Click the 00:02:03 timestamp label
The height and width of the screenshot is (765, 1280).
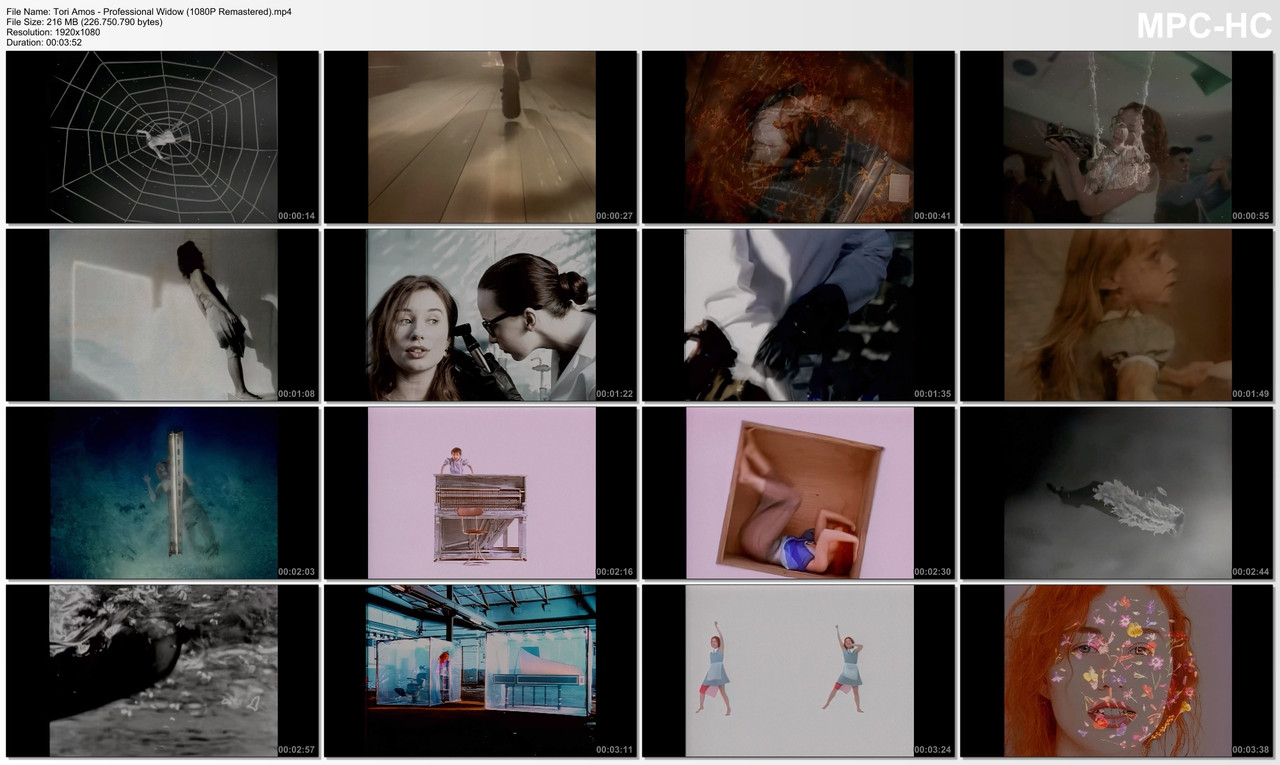coord(297,572)
